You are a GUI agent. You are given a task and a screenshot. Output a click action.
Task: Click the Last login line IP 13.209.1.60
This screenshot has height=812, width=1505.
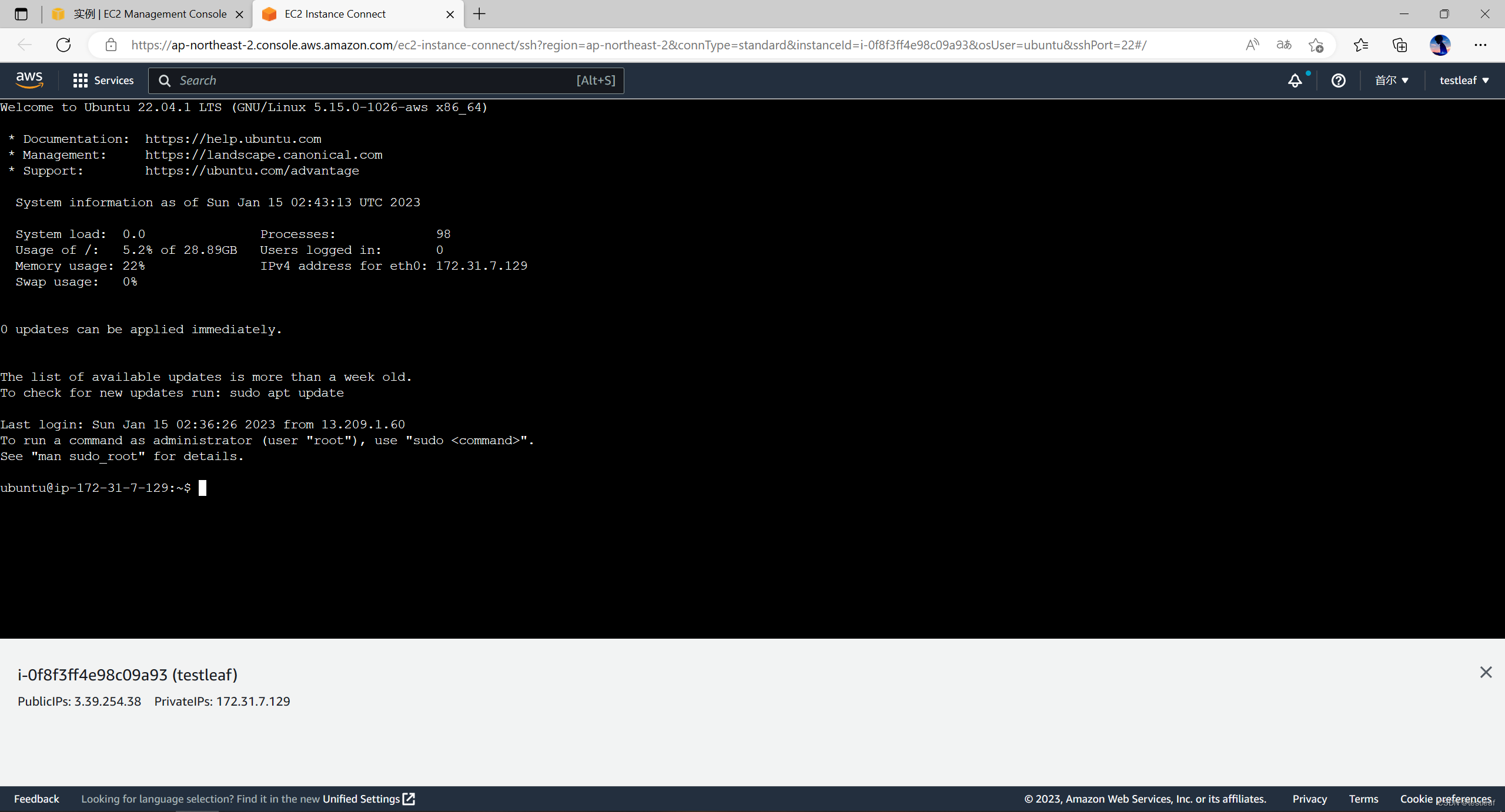363,425
